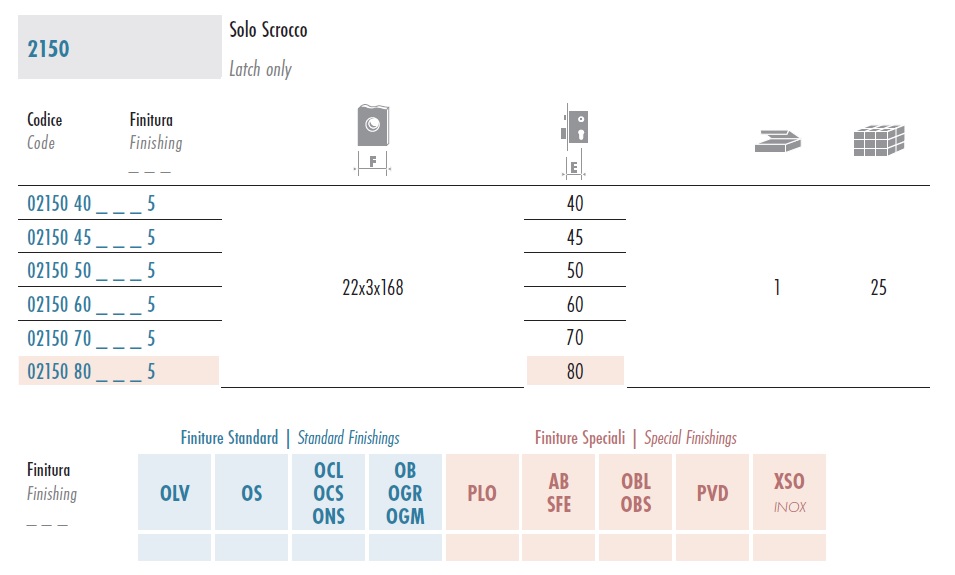Select the OLV standard finishing swatch
The width and height of the screenshot is (955, 575).
tap(174, 492)
